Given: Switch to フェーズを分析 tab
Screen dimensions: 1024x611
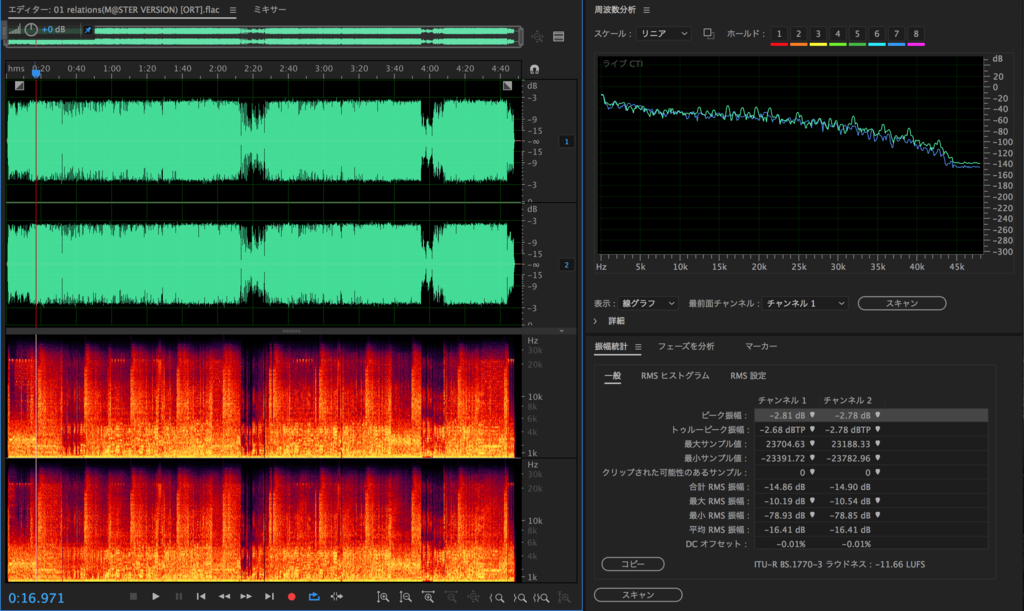Looking at the screenshot, I should [x=686, y=347].
